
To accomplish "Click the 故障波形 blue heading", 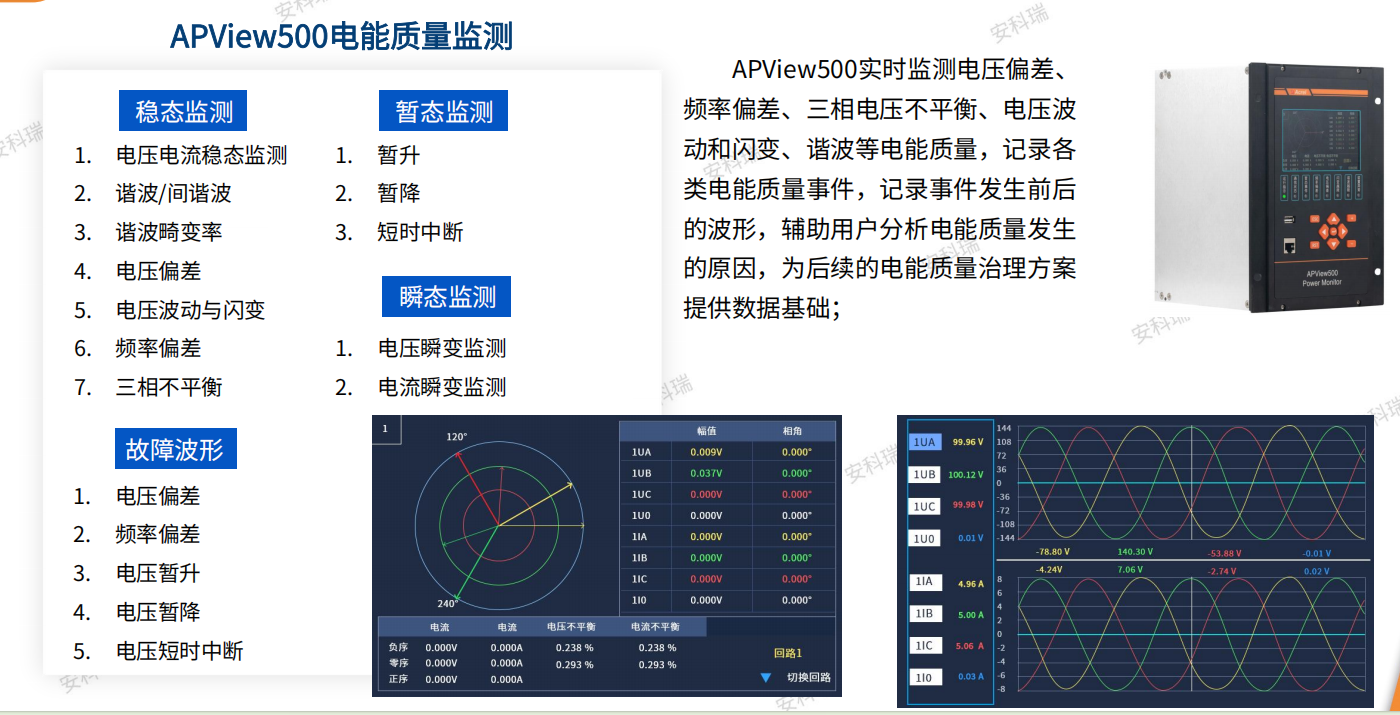I will pyautogui.click(x=175, y=448).
